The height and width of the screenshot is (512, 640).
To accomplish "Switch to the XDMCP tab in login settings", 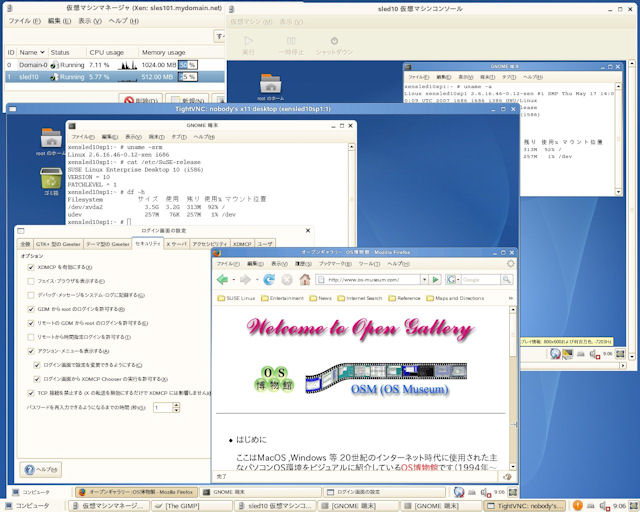I will (242, 244).
